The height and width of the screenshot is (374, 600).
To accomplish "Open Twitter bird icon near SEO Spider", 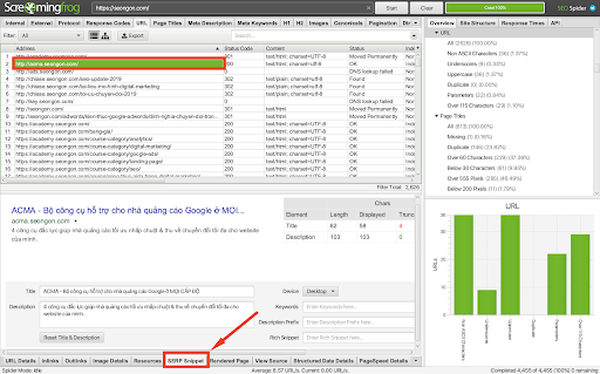I will [592, 8].
